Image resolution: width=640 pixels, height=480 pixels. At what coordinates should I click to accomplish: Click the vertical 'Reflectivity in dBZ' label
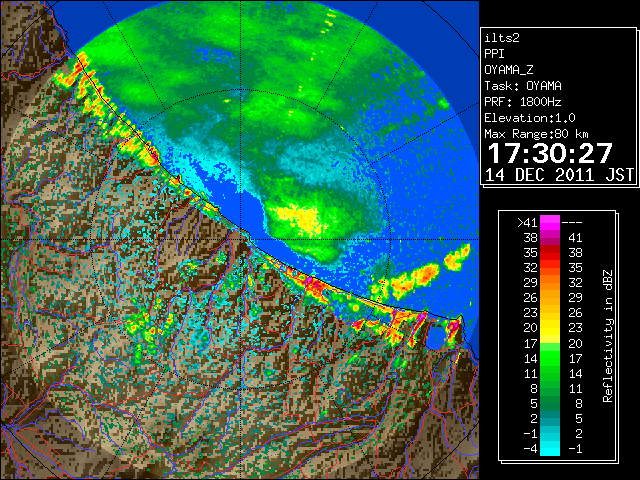[x=608, y=336]
